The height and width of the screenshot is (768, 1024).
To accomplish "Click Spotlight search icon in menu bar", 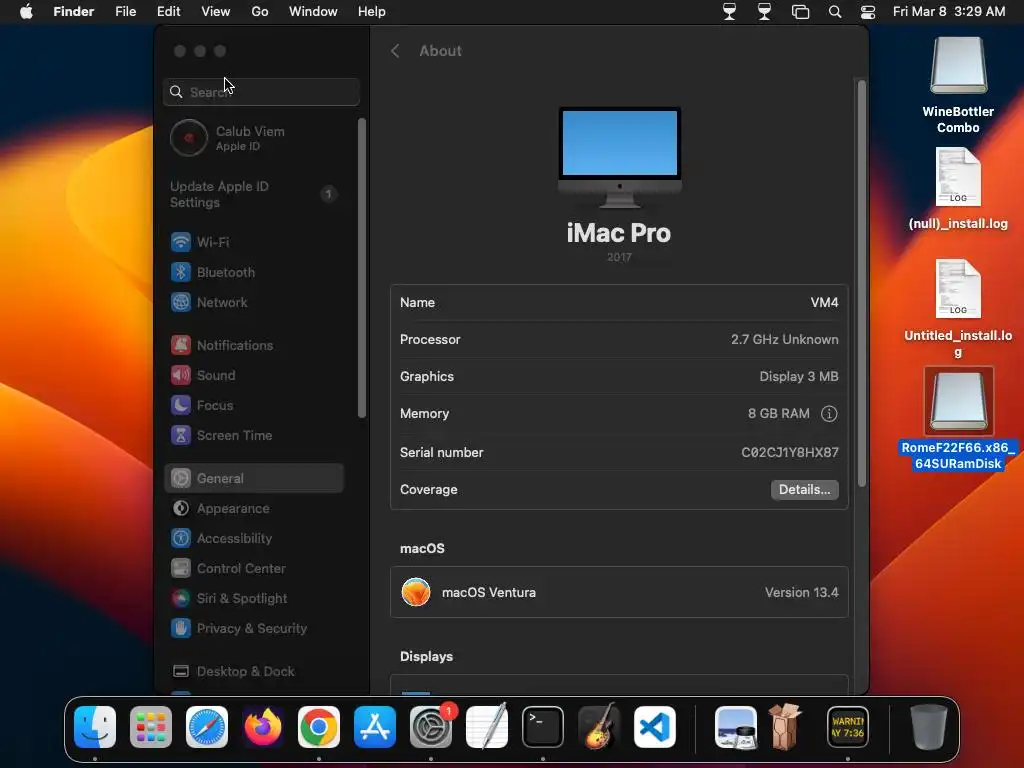I will point(835,12).
